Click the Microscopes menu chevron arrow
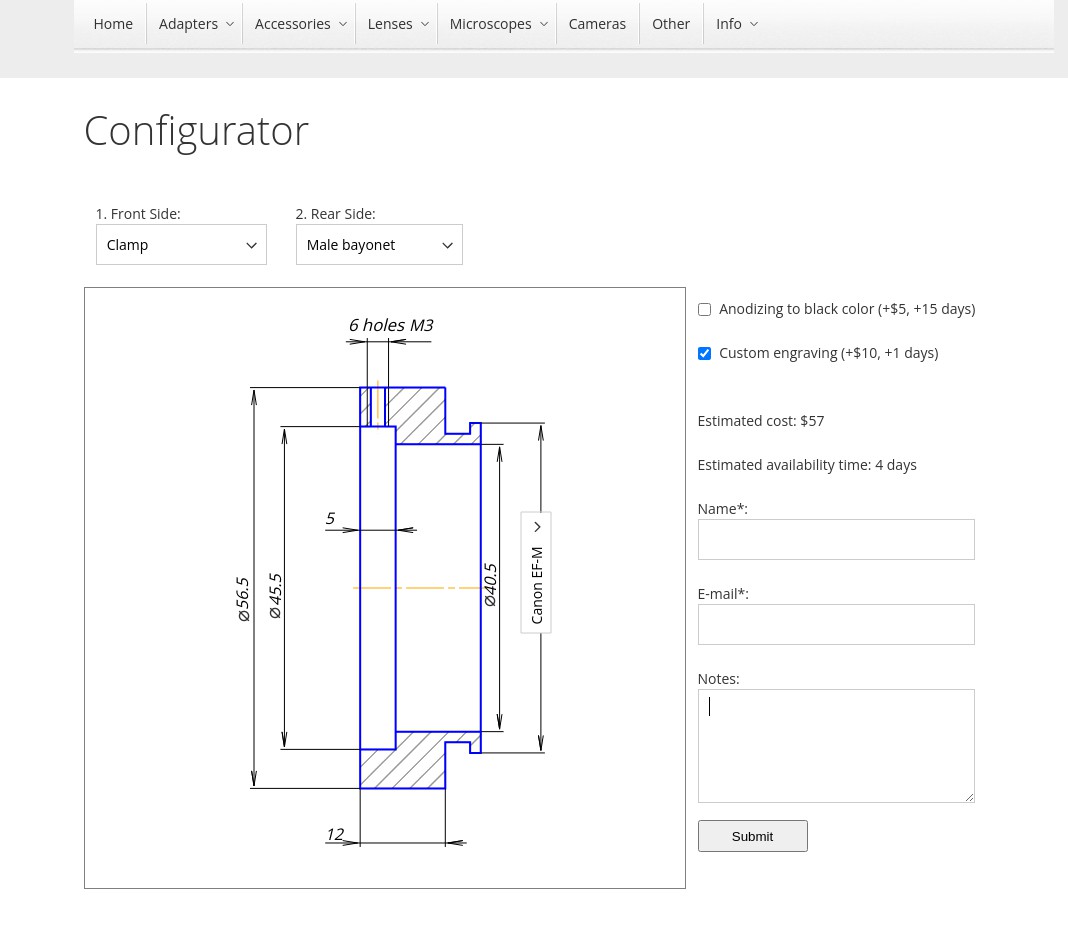The height and width of the screenshot is (933, 1068). click(544, 24)
